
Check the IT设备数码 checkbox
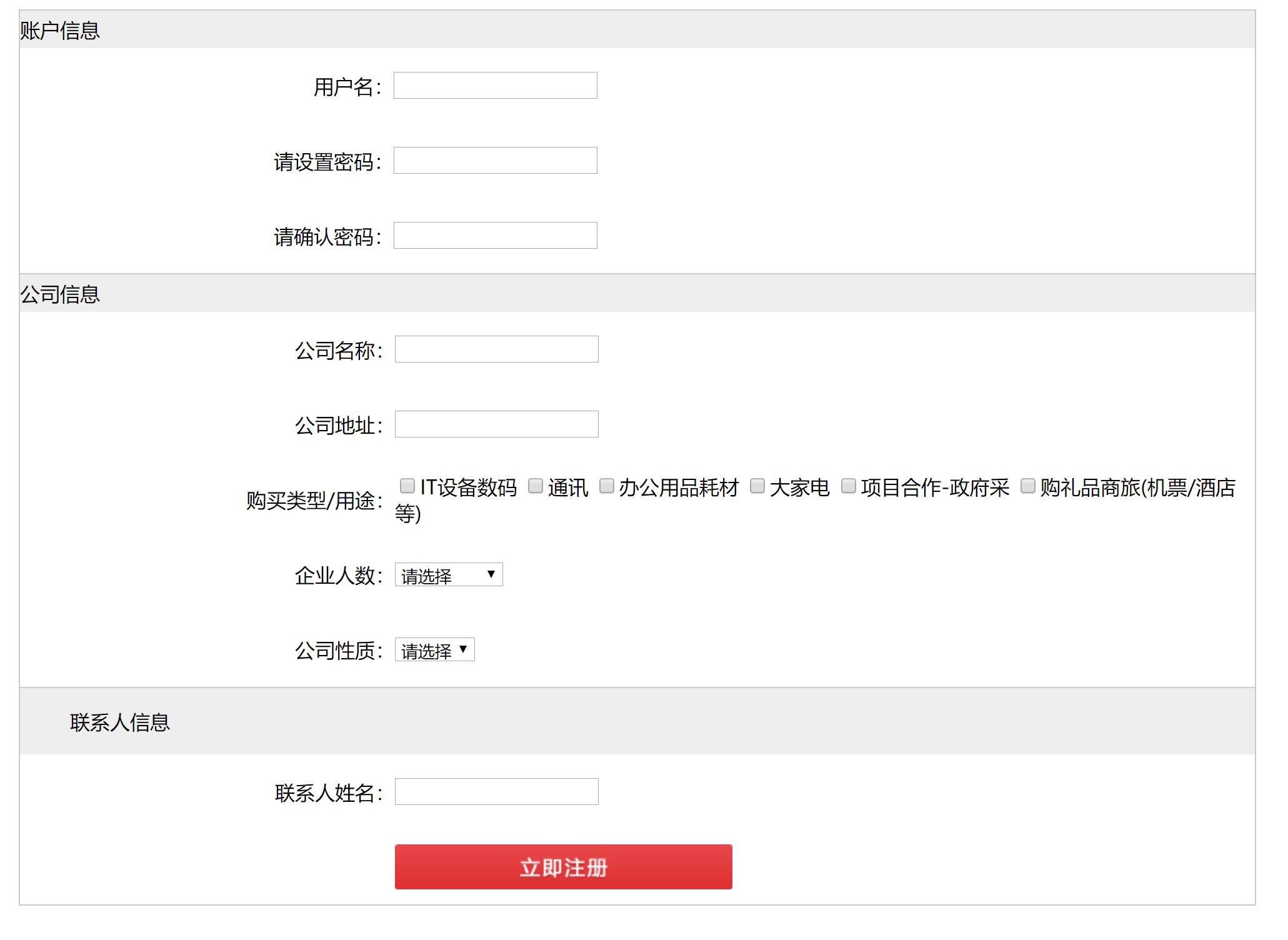click(x=407, y=486)
